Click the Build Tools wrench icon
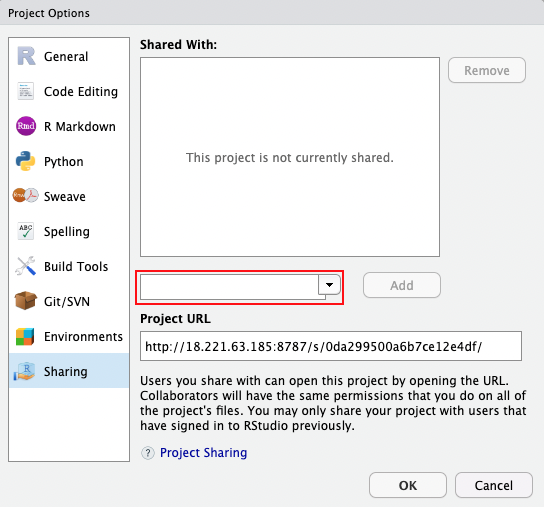This screenshot has height=507, width=544. (x=26, y=266)
